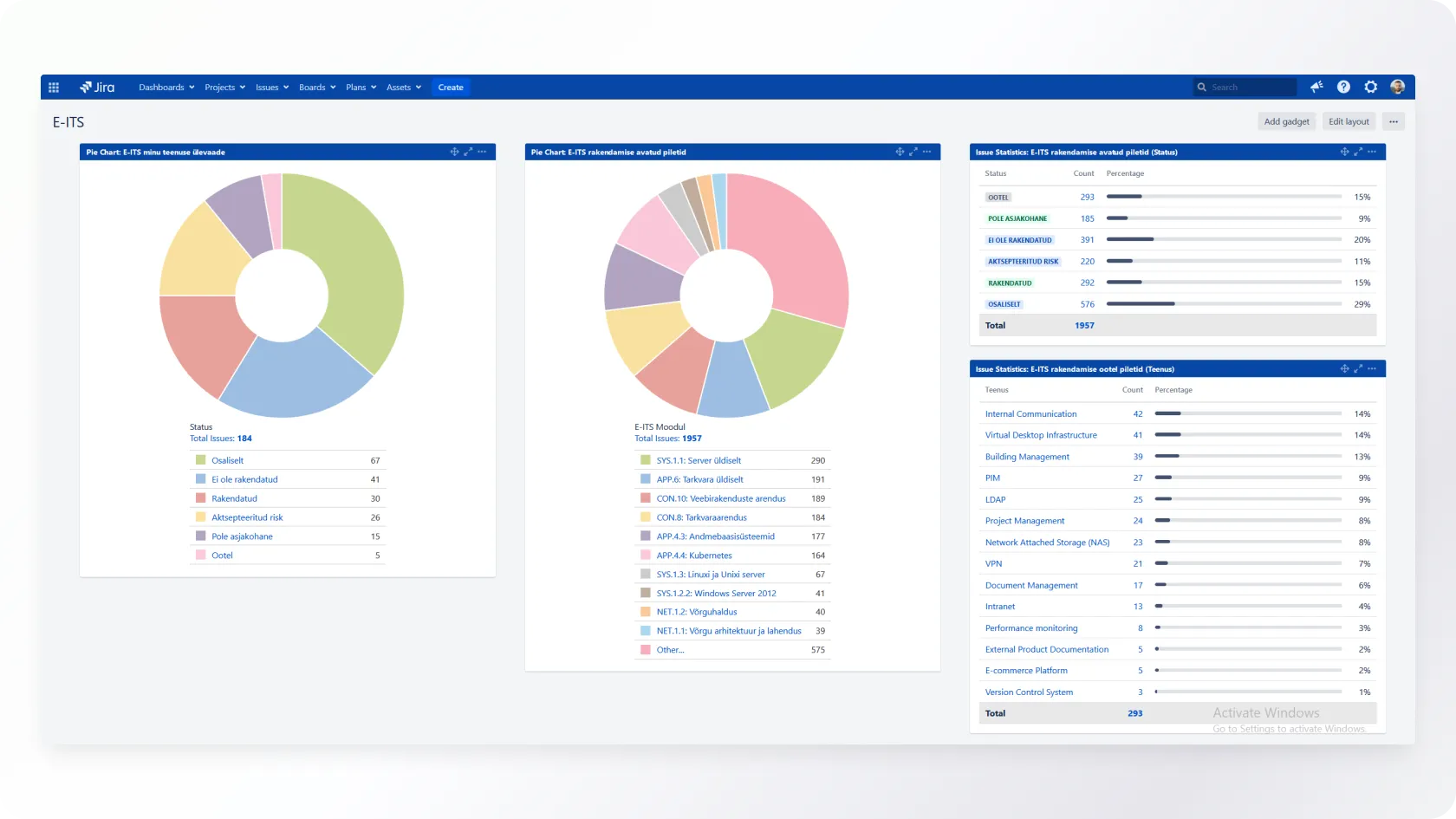Open the Assets menu

click(x=403, y=88)
